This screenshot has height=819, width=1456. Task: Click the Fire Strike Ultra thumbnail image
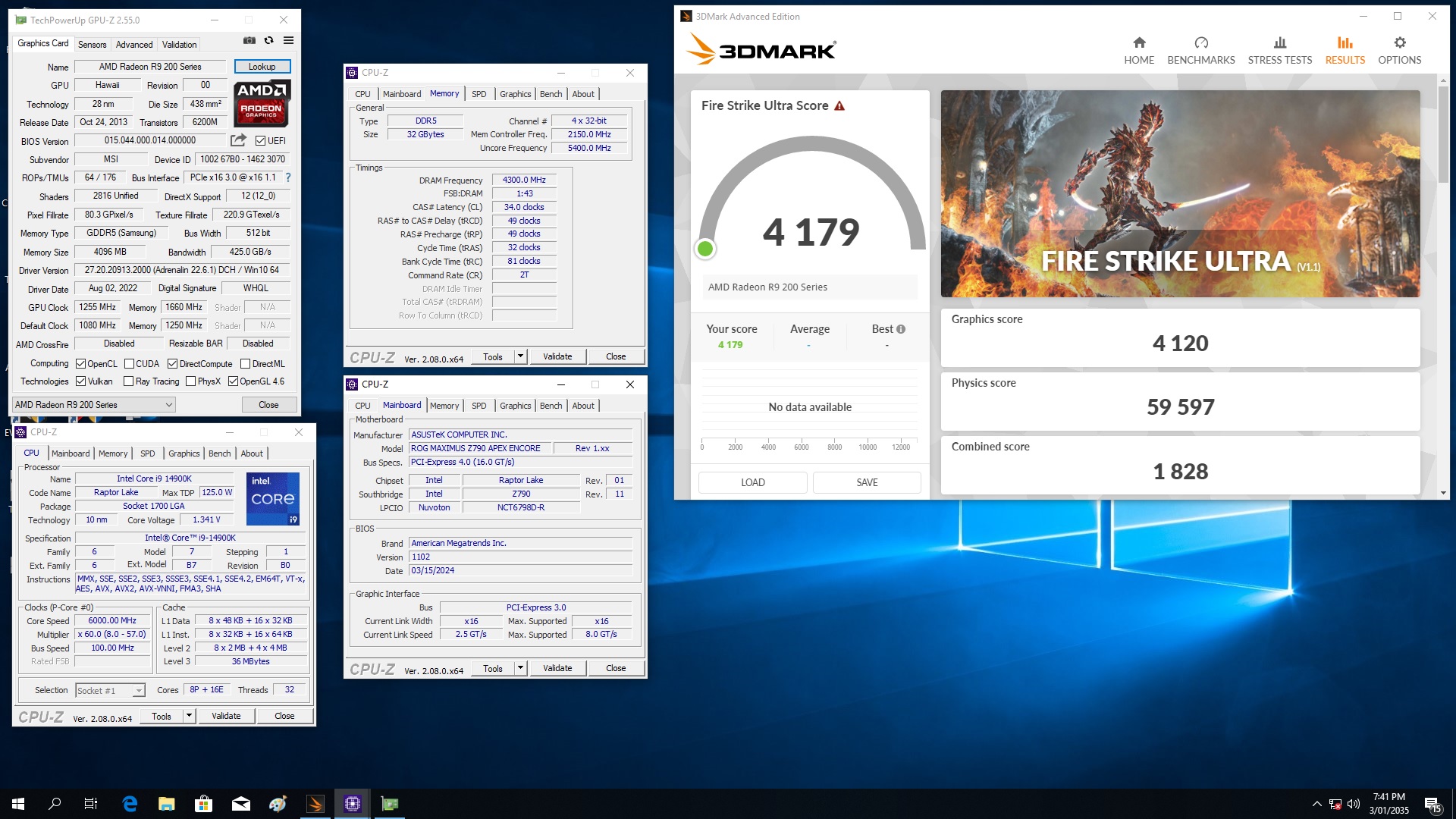coord(1181,194)
